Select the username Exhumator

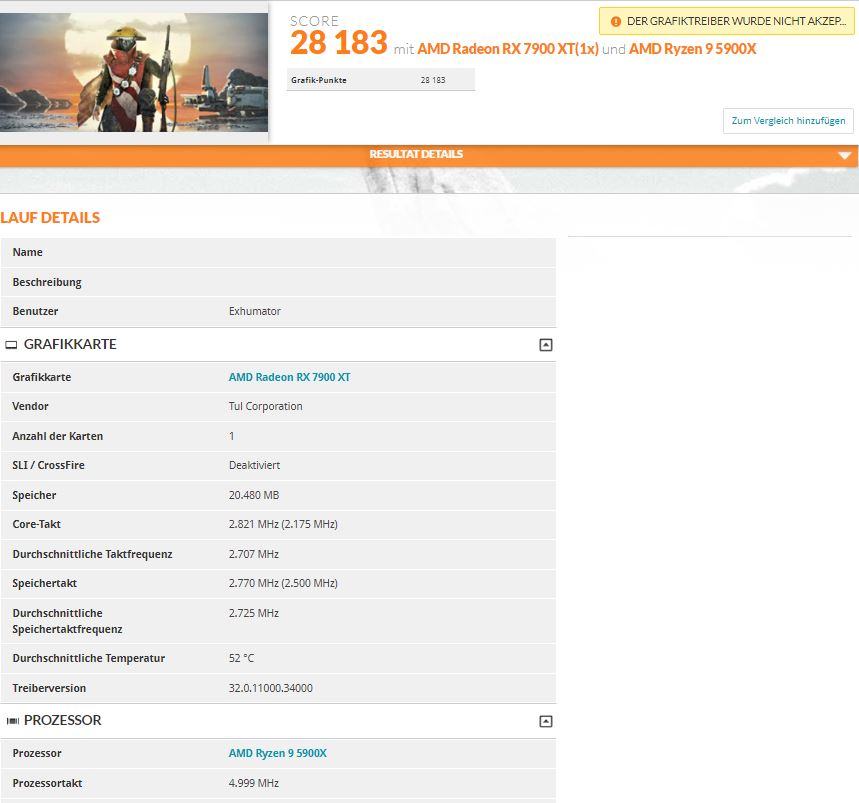tap(255, 311)
